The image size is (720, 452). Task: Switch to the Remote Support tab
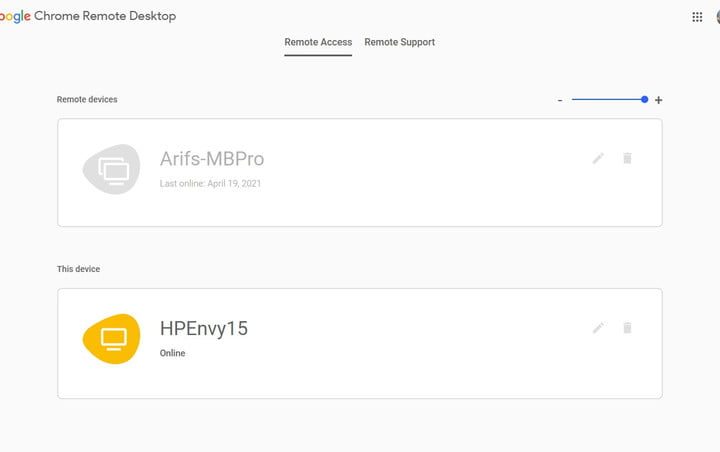[x=399, y=42]
